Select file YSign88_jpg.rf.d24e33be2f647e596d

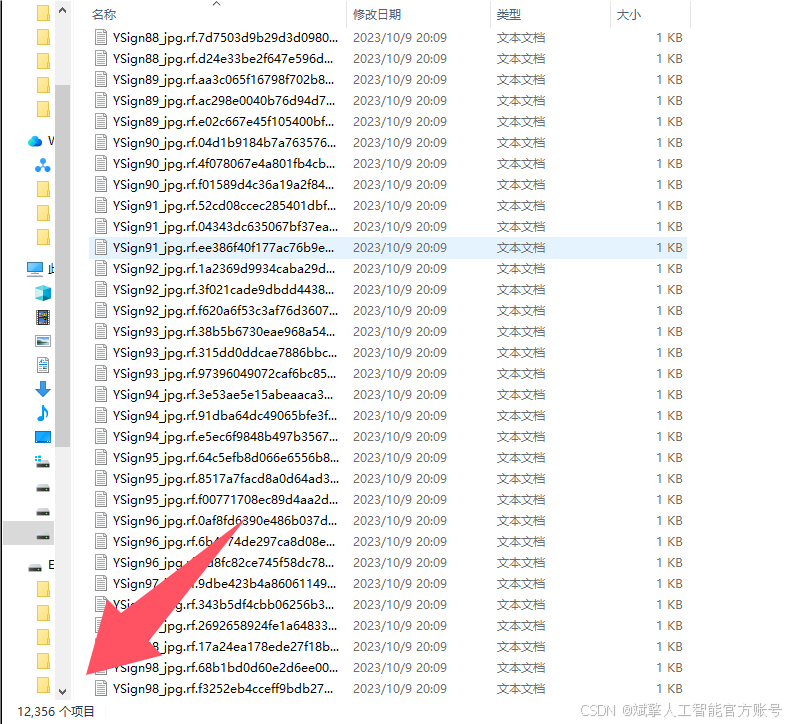pos(222,59)
